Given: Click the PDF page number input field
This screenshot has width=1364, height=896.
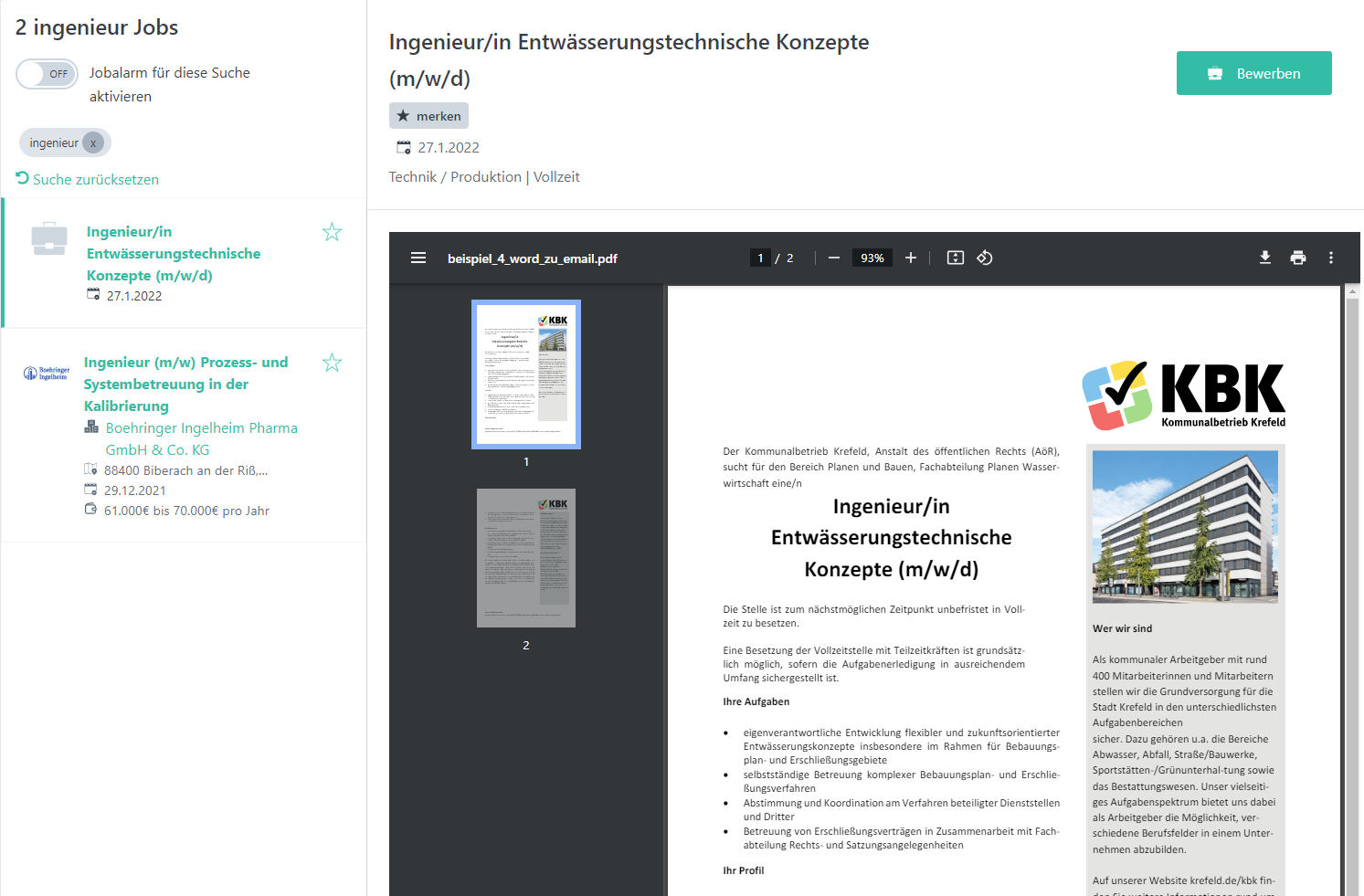Looking at the screenshot, I should (x=760, y=258).
